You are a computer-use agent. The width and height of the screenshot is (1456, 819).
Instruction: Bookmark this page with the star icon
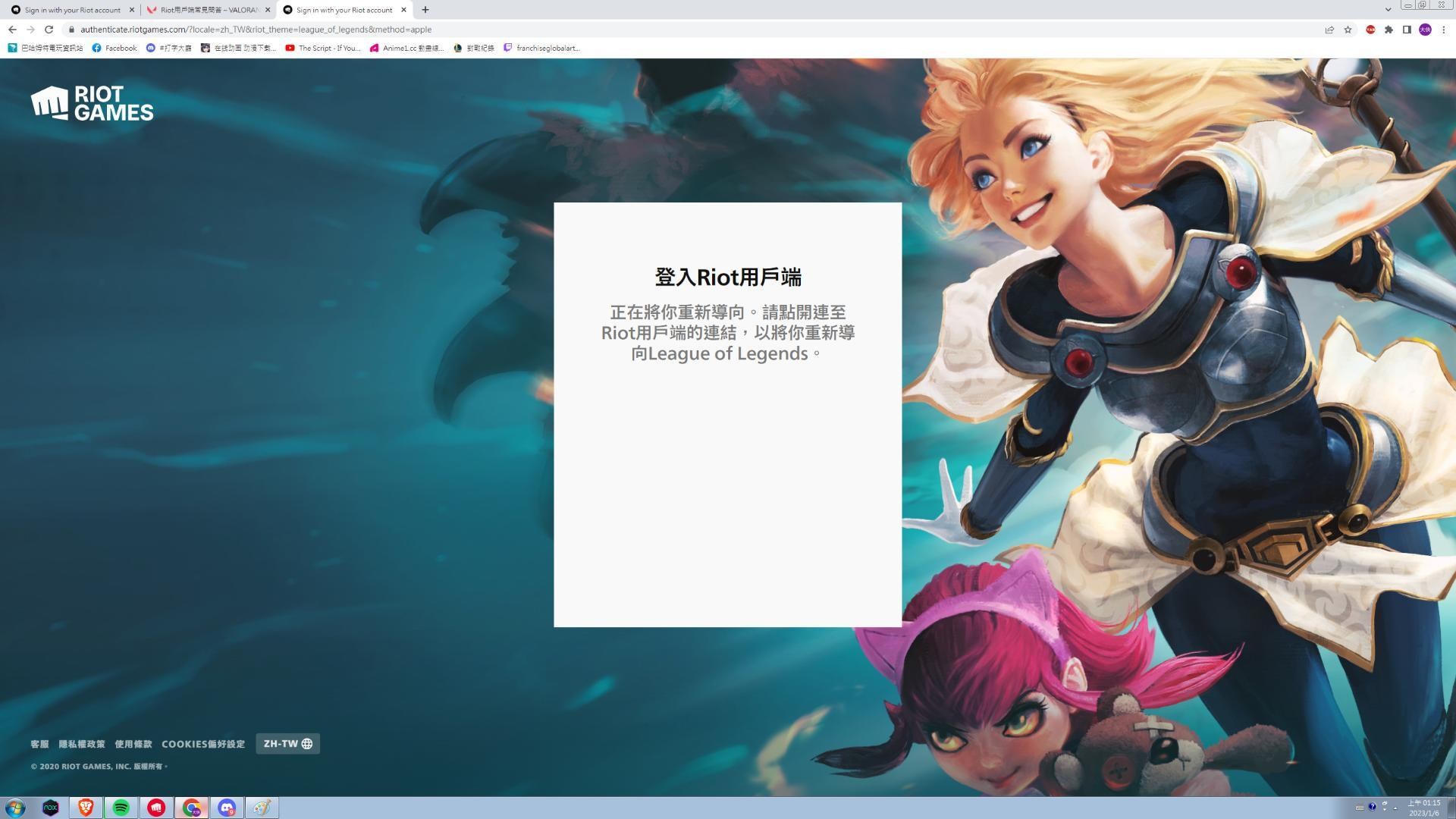tap(1348, 30)
